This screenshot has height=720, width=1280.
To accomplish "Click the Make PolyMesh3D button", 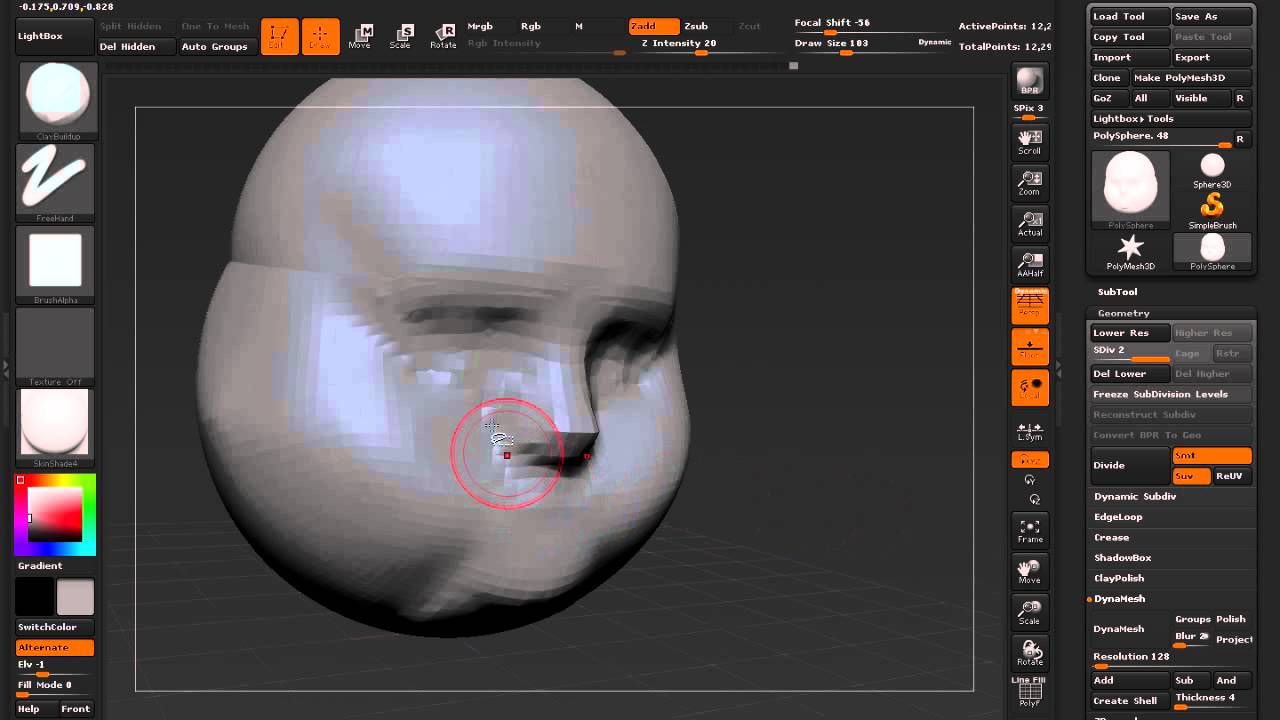I will 1191,78.
